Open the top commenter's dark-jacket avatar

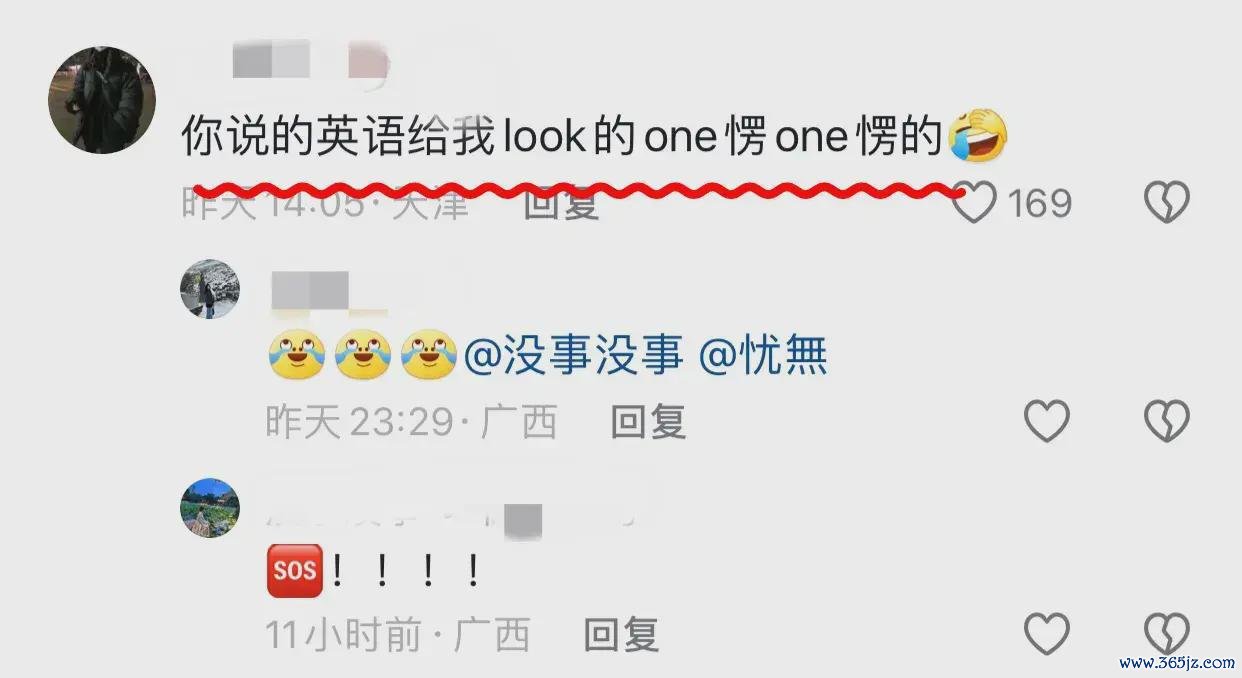point(102,100)
